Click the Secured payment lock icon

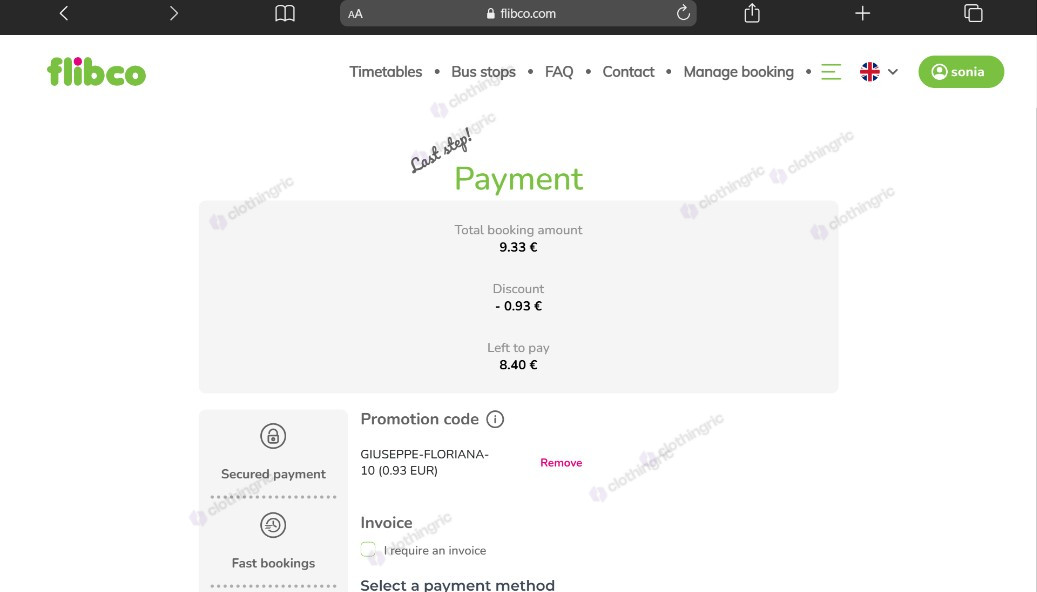pyautogui.click(x=273, y=436)
